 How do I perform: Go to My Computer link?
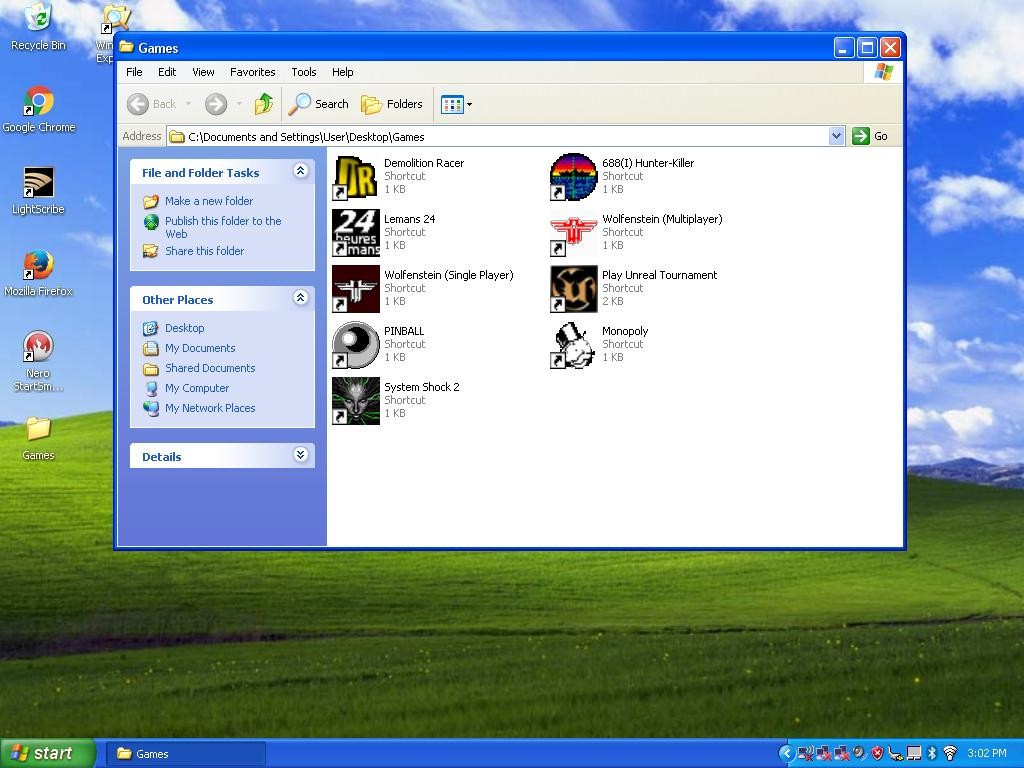[197, 388]
